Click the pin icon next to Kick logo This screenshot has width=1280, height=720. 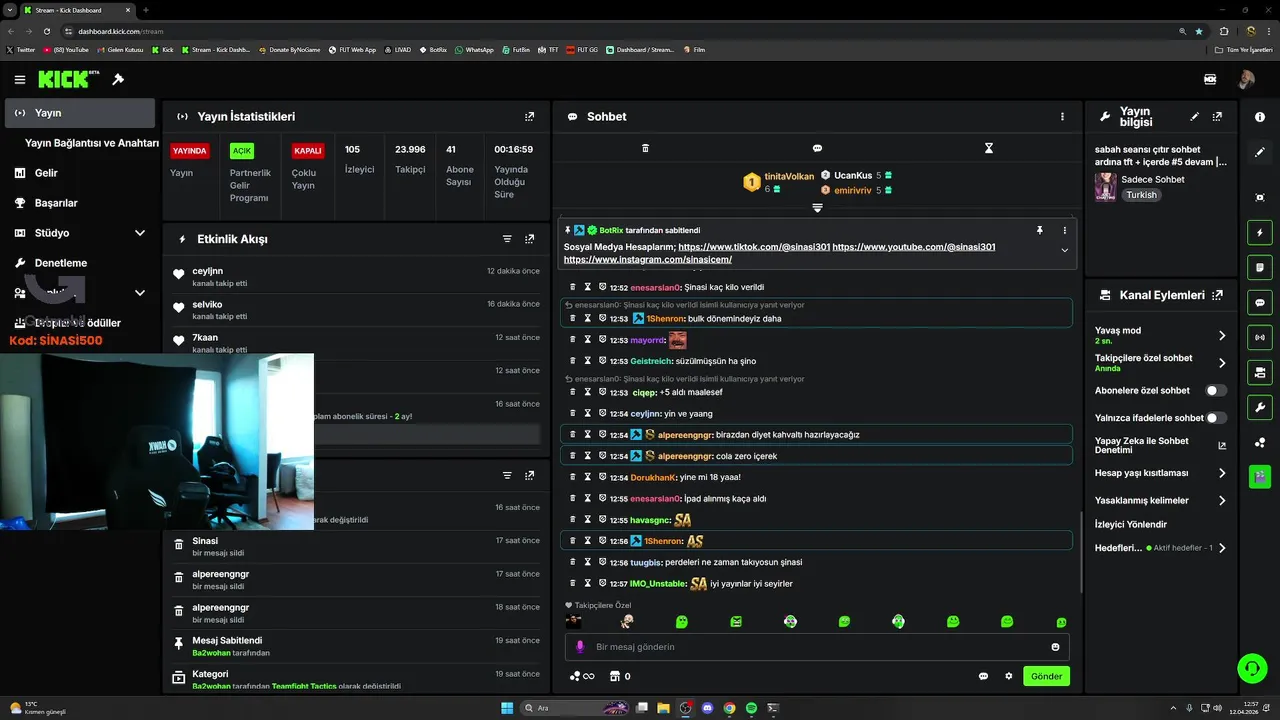coord(118,79)
